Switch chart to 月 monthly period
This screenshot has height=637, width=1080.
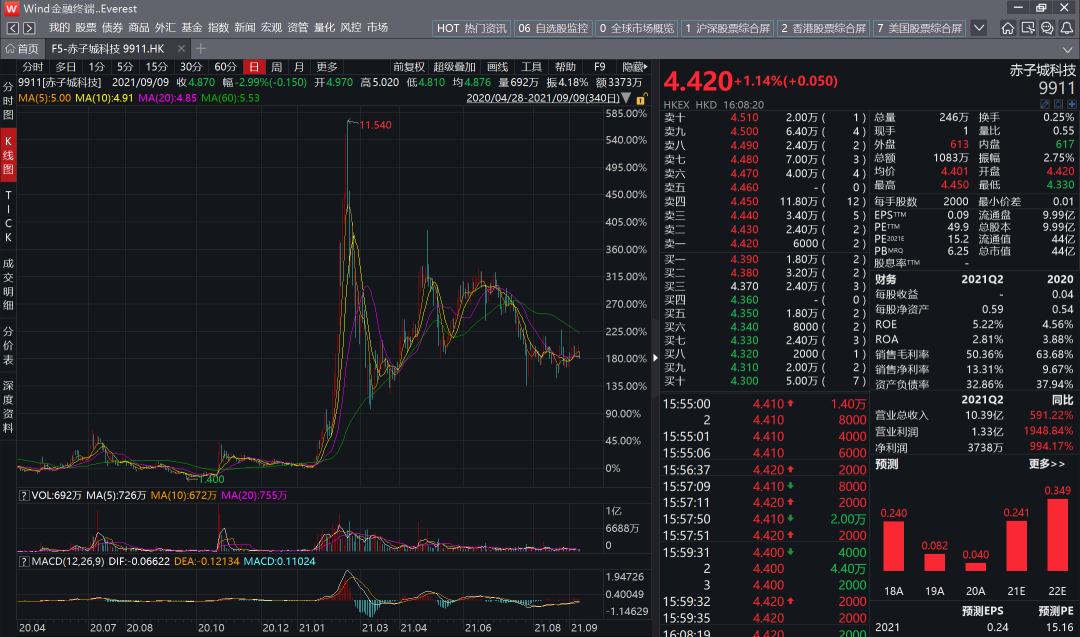coord(299,67)
